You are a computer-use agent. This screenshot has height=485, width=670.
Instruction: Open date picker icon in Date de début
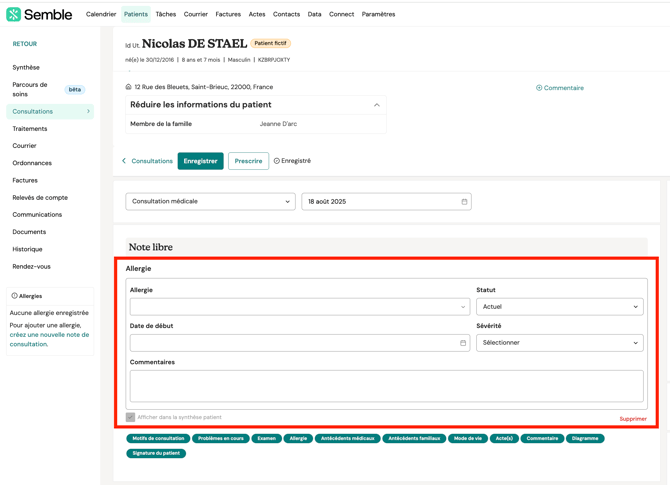(463, 343)
